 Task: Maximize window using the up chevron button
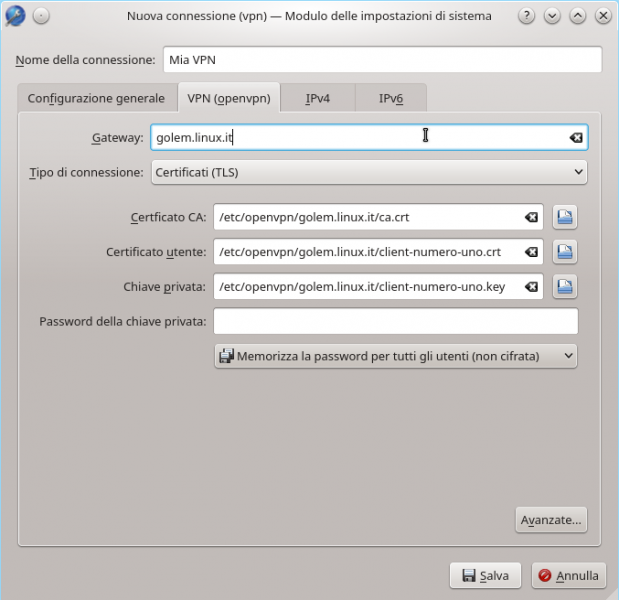578,16
